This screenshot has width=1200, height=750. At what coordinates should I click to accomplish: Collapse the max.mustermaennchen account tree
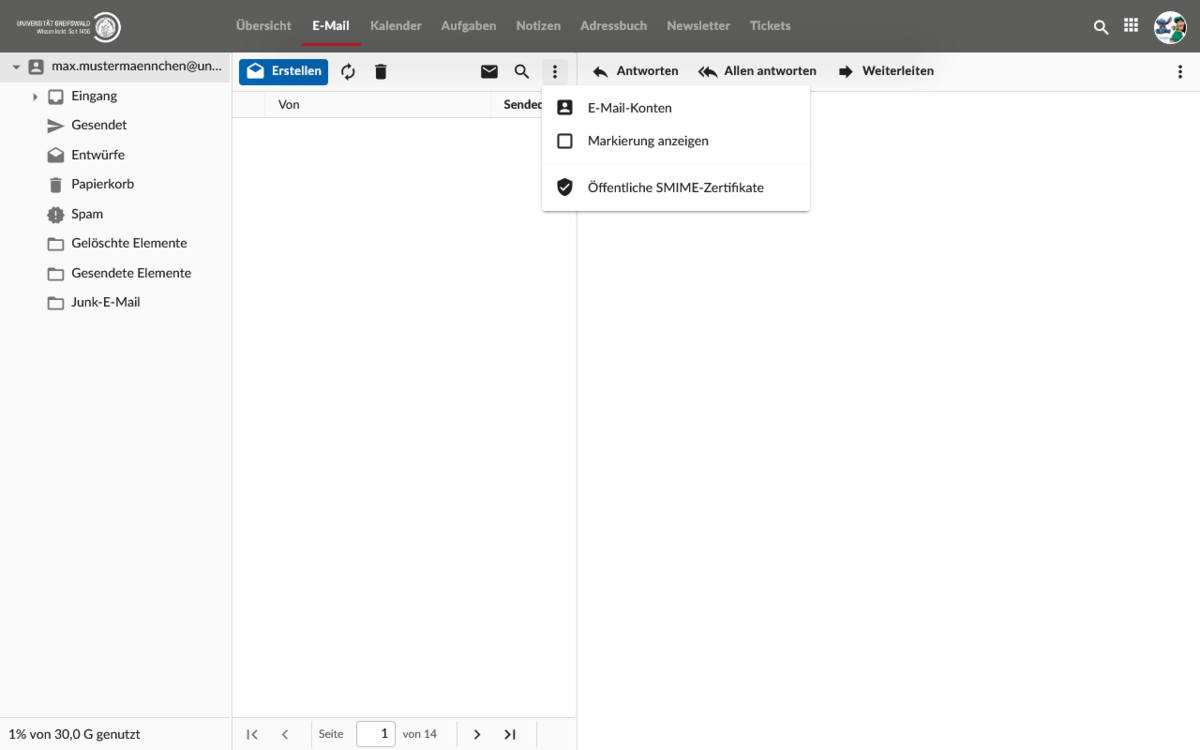pos(16,67)
